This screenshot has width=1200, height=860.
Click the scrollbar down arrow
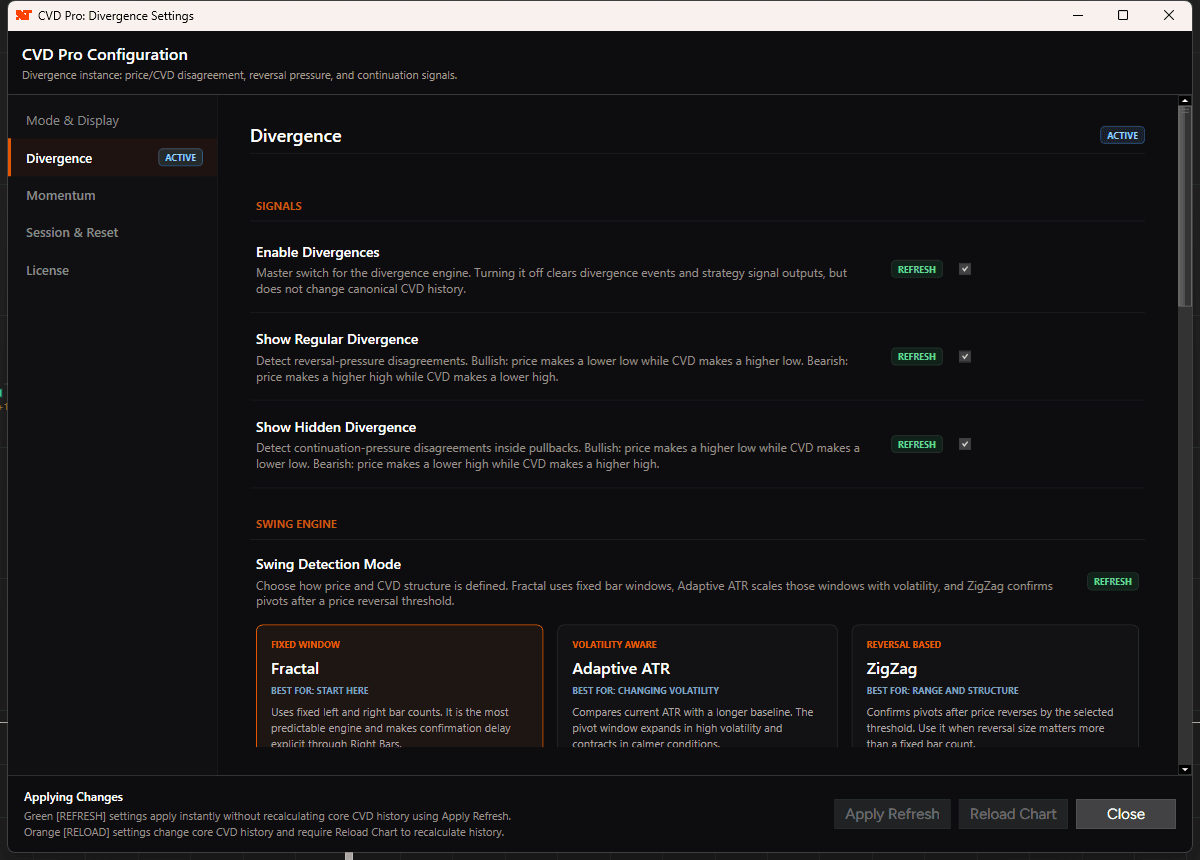coord(1185,769)
